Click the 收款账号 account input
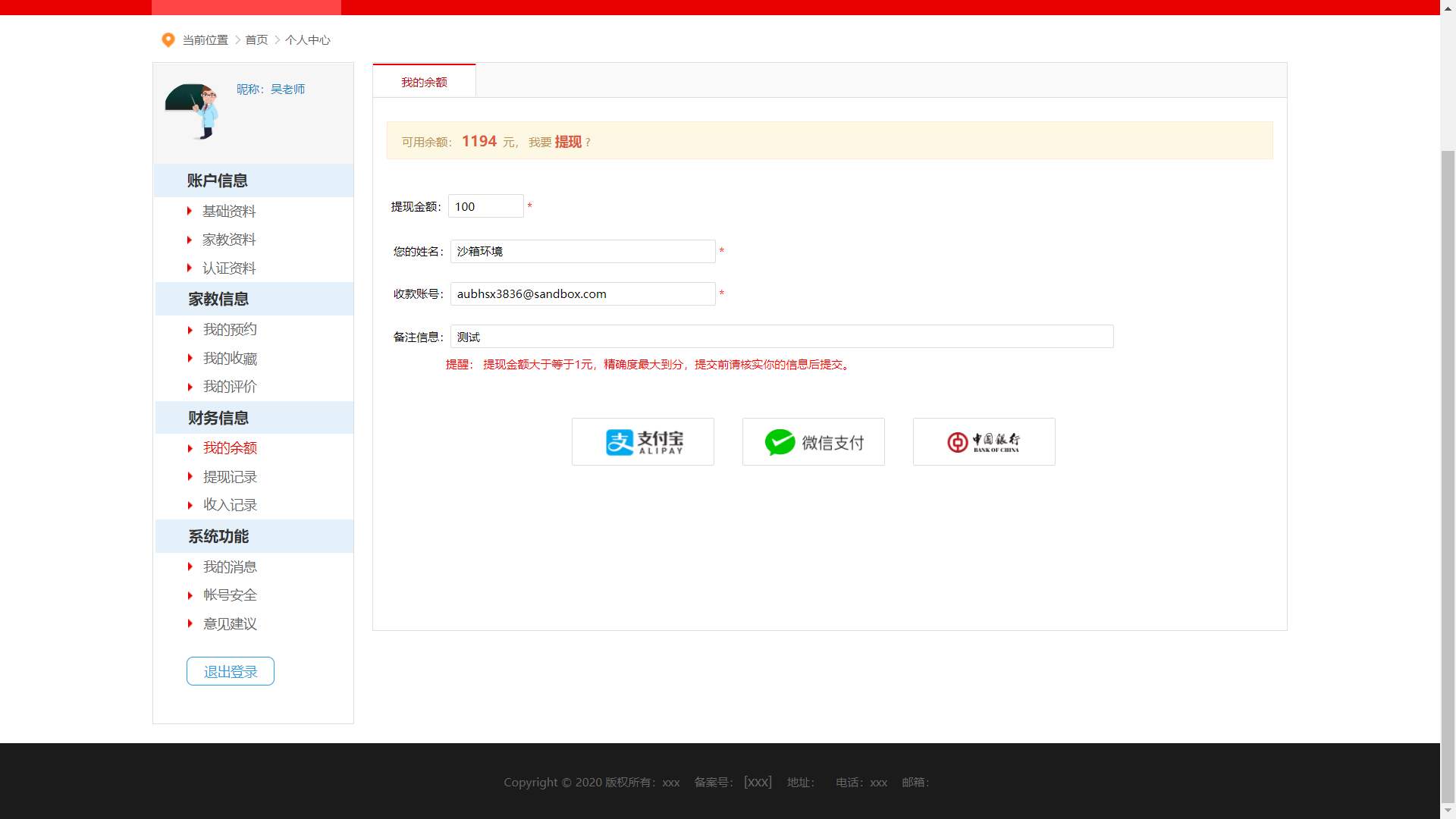Screen dimensions: 1456x819 (x=582, y=294)
